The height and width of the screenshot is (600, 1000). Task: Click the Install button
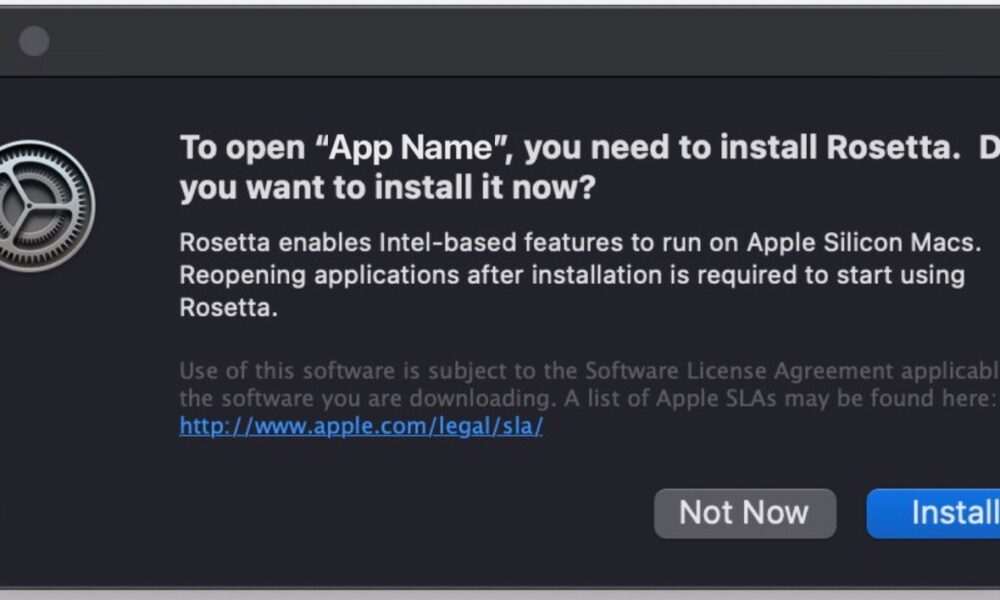[934, 513]
